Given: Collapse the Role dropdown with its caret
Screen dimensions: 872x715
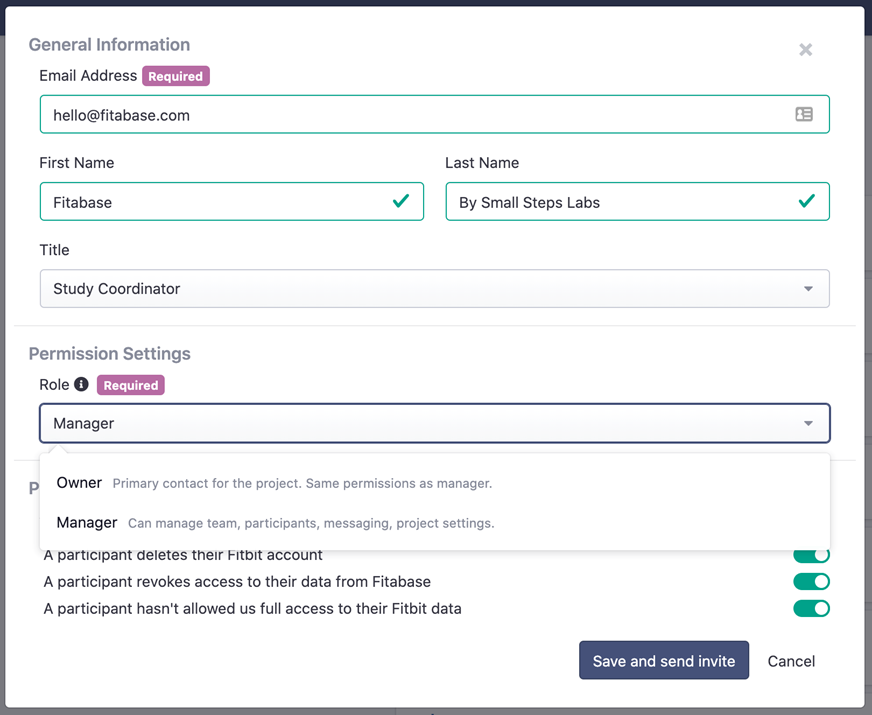Looking at the screenshot, I should (x=808, y=423).
